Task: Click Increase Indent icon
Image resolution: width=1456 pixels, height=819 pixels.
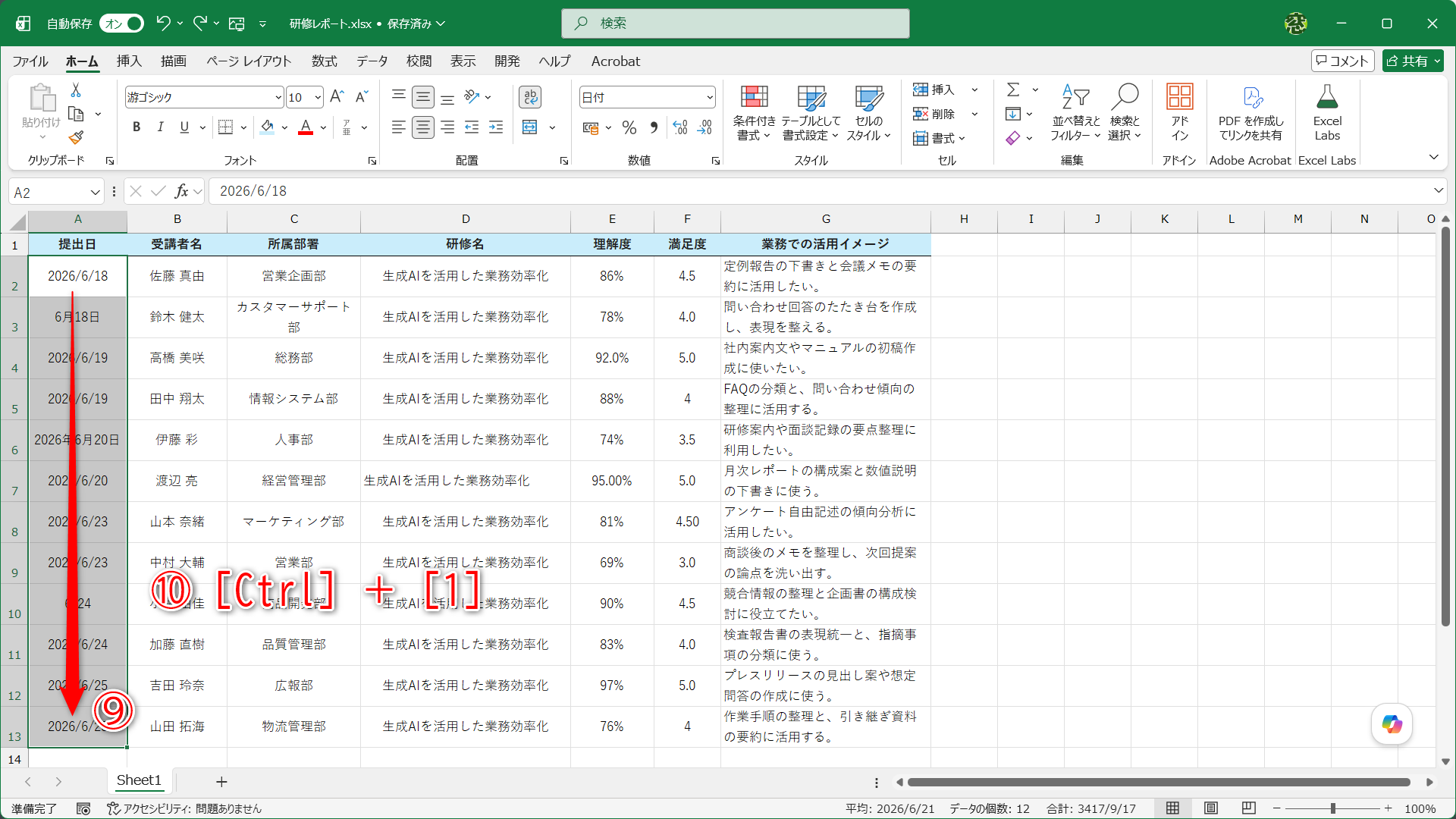Action: click(x=496, y=127)
